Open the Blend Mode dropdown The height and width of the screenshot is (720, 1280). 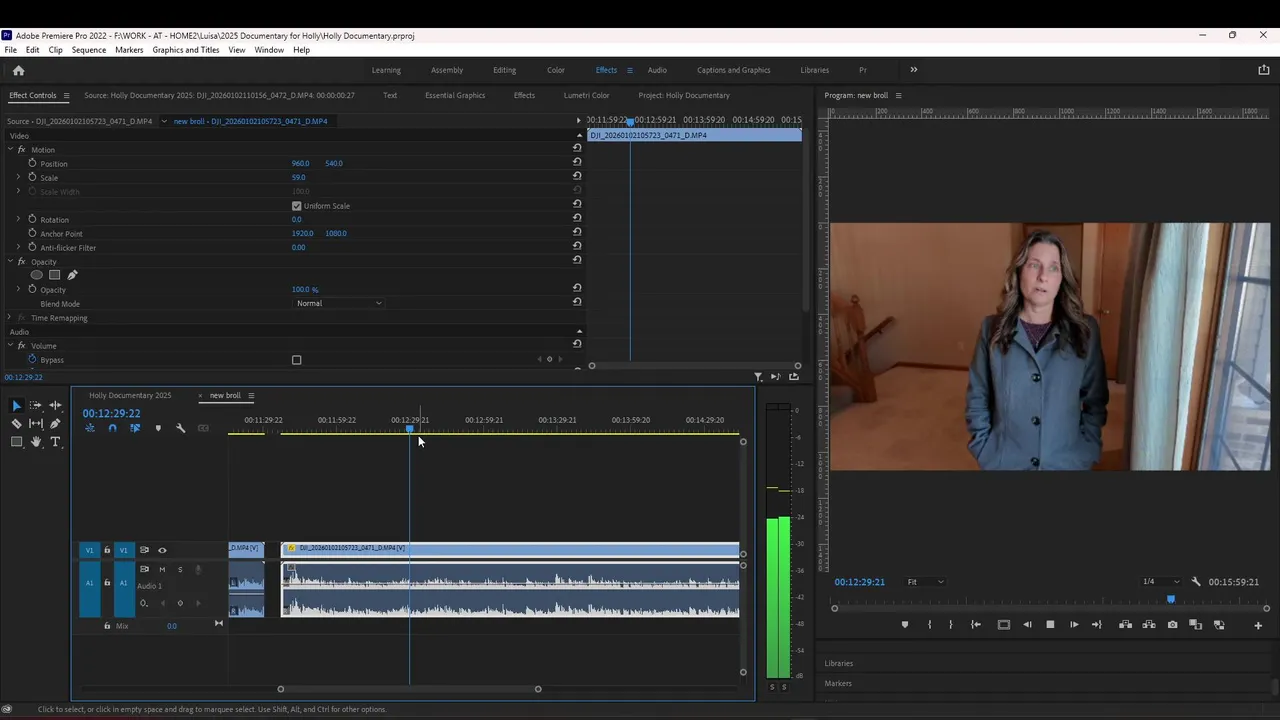338,303
